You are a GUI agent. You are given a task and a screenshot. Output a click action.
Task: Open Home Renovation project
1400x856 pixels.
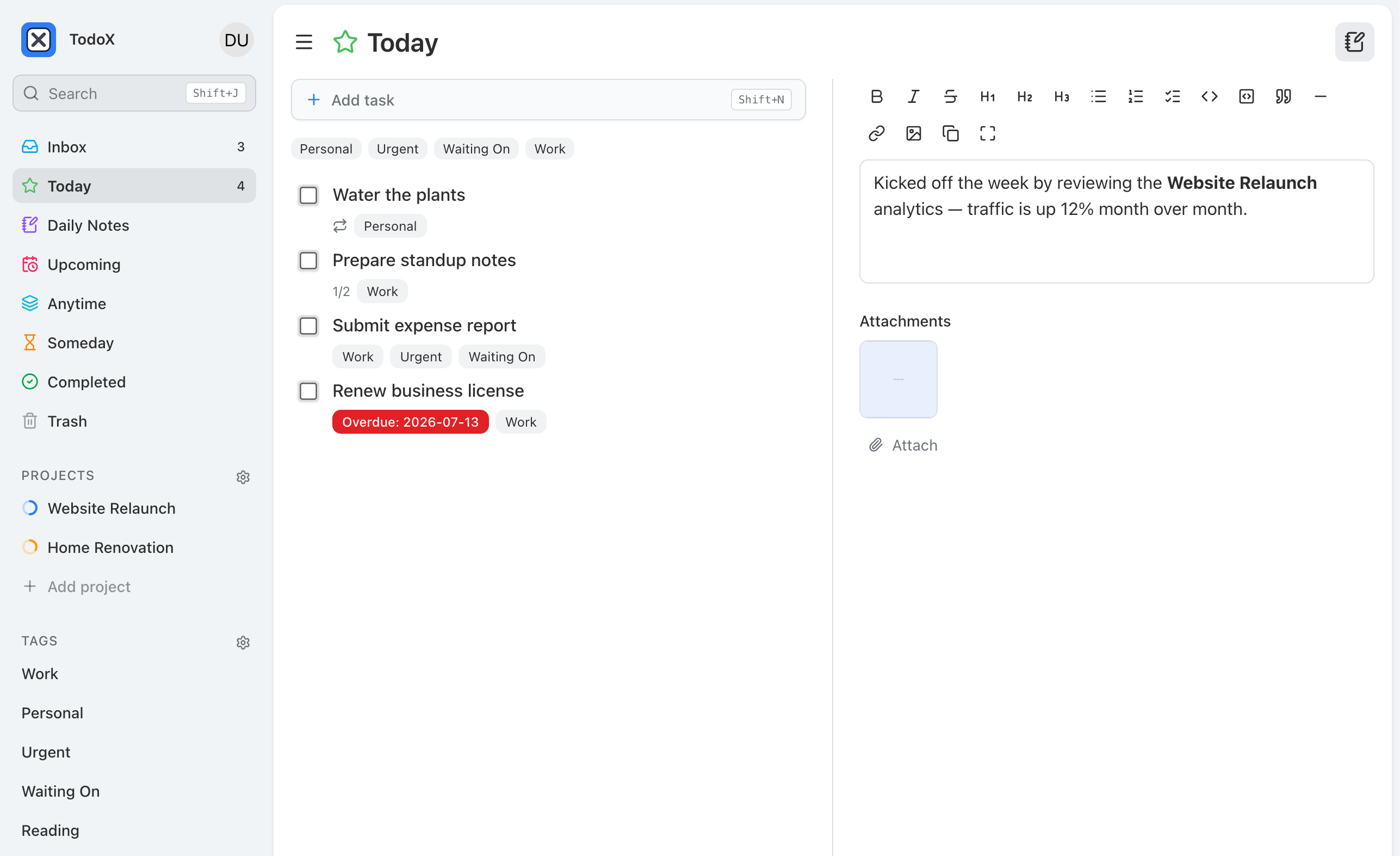[x=134, y=547]
